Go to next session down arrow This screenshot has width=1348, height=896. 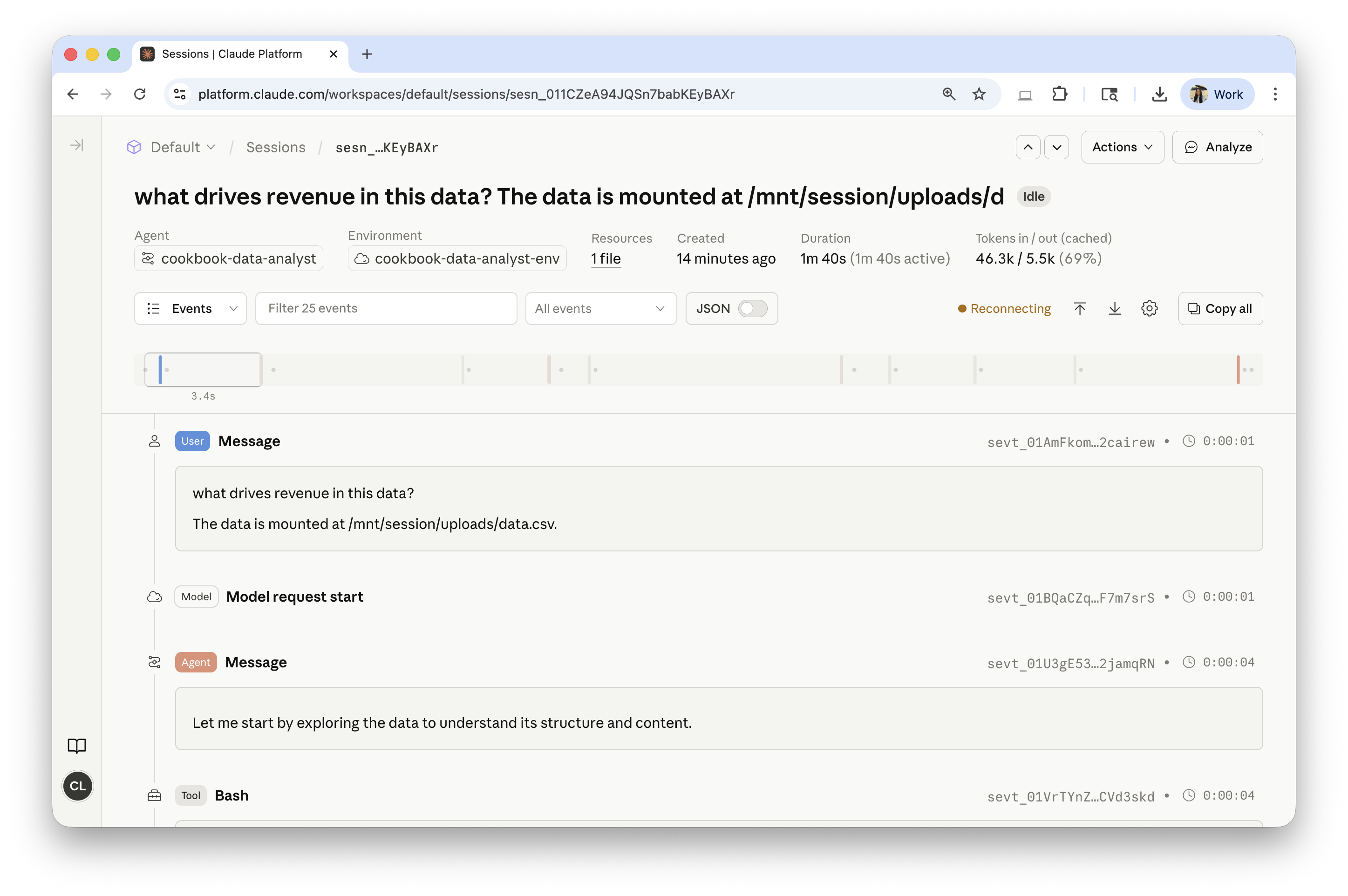(1056, 148)
